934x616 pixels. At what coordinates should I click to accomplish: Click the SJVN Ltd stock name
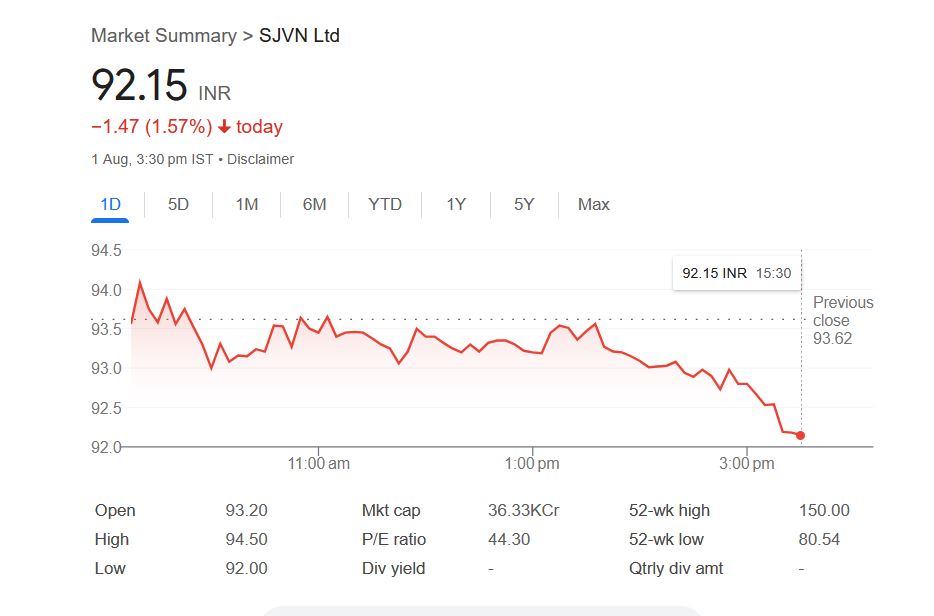pos(300,36)
